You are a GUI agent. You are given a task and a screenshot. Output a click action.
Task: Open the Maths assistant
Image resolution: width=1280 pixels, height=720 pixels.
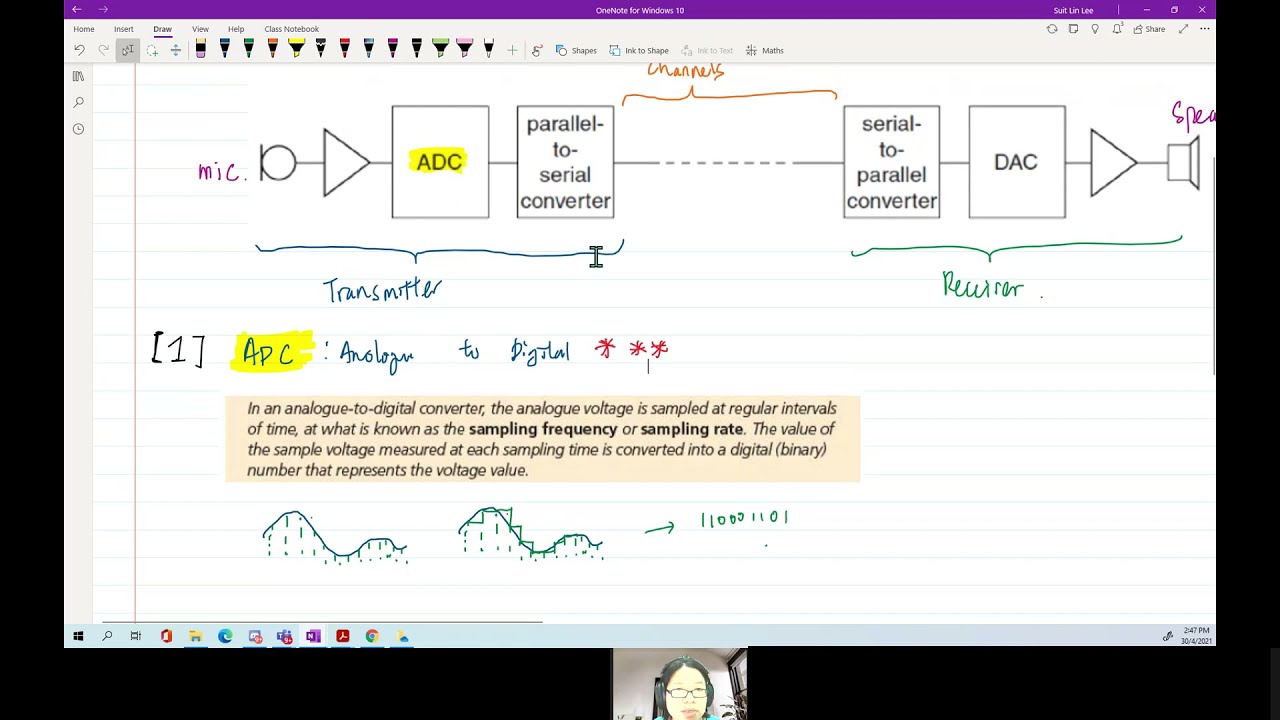[765, 50]
